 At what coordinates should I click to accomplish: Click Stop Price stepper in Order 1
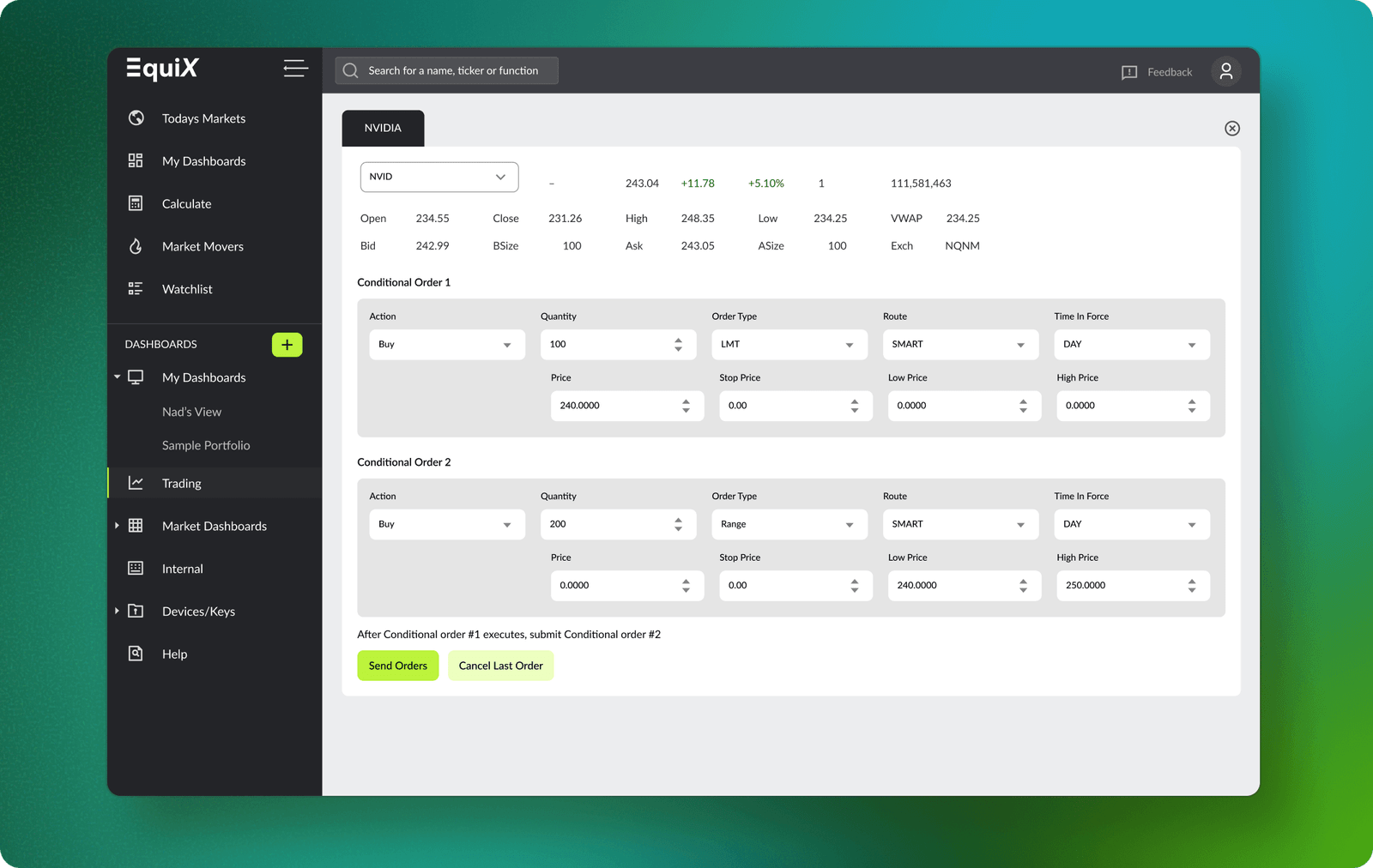tap(855, 406)
